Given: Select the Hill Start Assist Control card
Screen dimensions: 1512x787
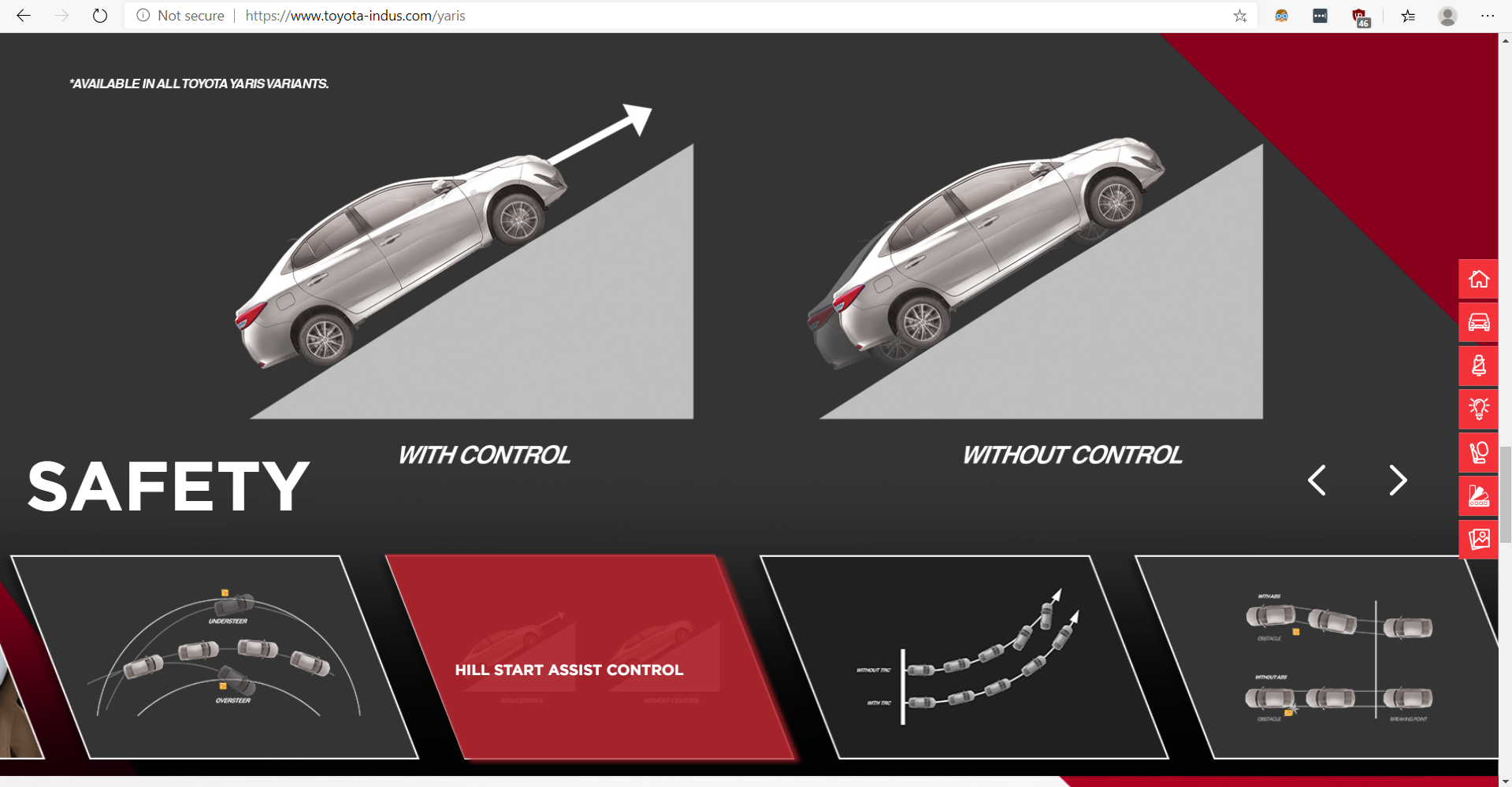Looking at the screenshot, I should pos(591,657).
